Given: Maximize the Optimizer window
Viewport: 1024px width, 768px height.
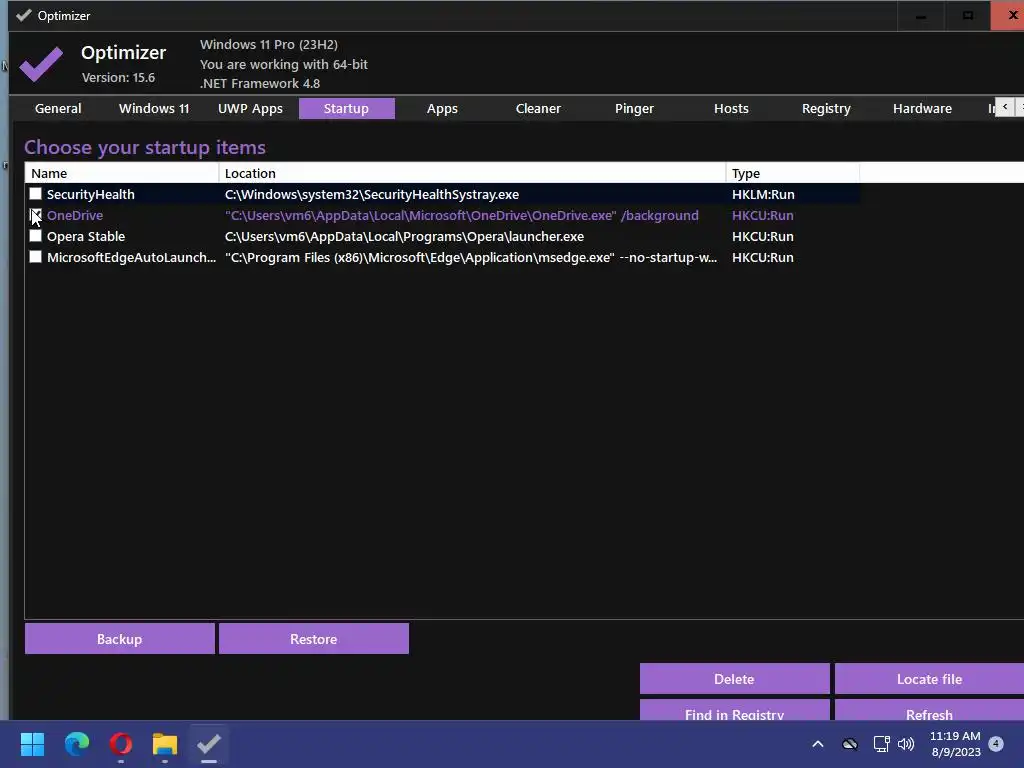Looking at the screenshot, I should tap(968, 16).
